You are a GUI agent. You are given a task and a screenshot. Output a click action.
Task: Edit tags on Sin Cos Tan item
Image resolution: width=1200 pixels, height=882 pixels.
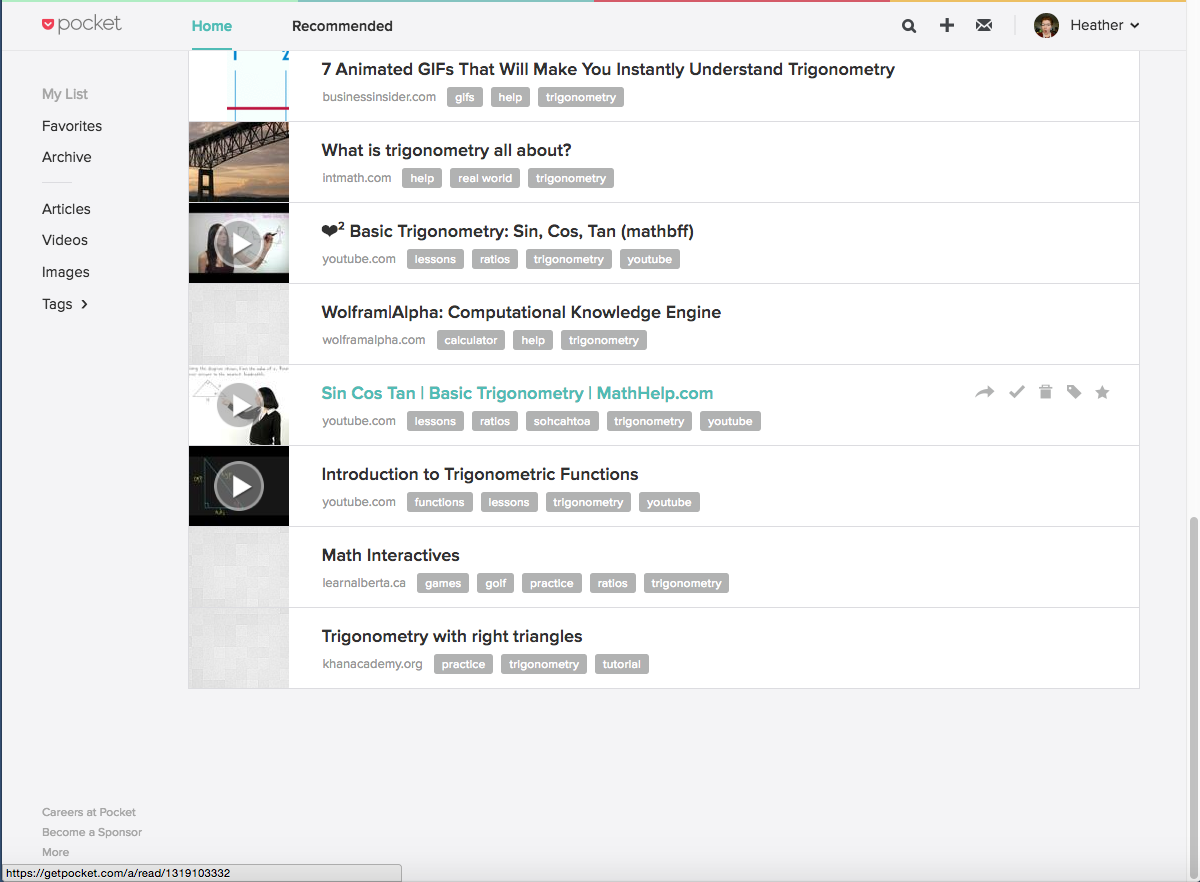pos(1074,392)
